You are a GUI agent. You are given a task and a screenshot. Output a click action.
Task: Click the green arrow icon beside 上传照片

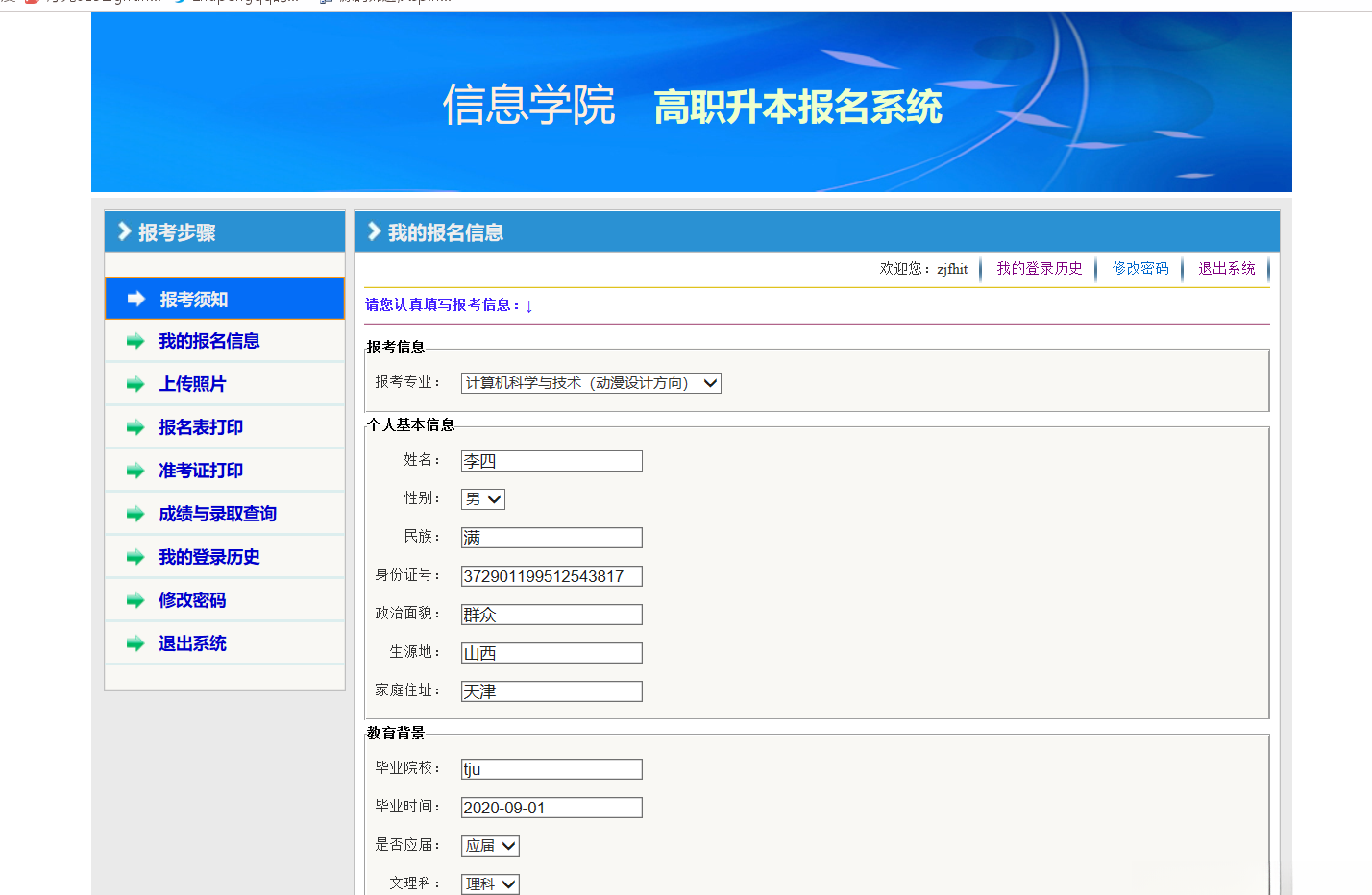[135, 383]
